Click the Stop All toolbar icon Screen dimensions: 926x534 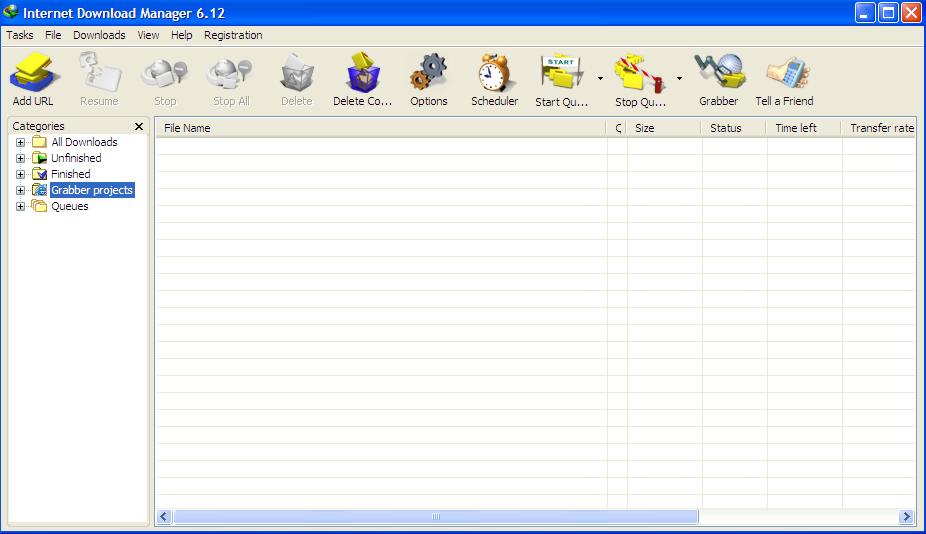[230, 74]
